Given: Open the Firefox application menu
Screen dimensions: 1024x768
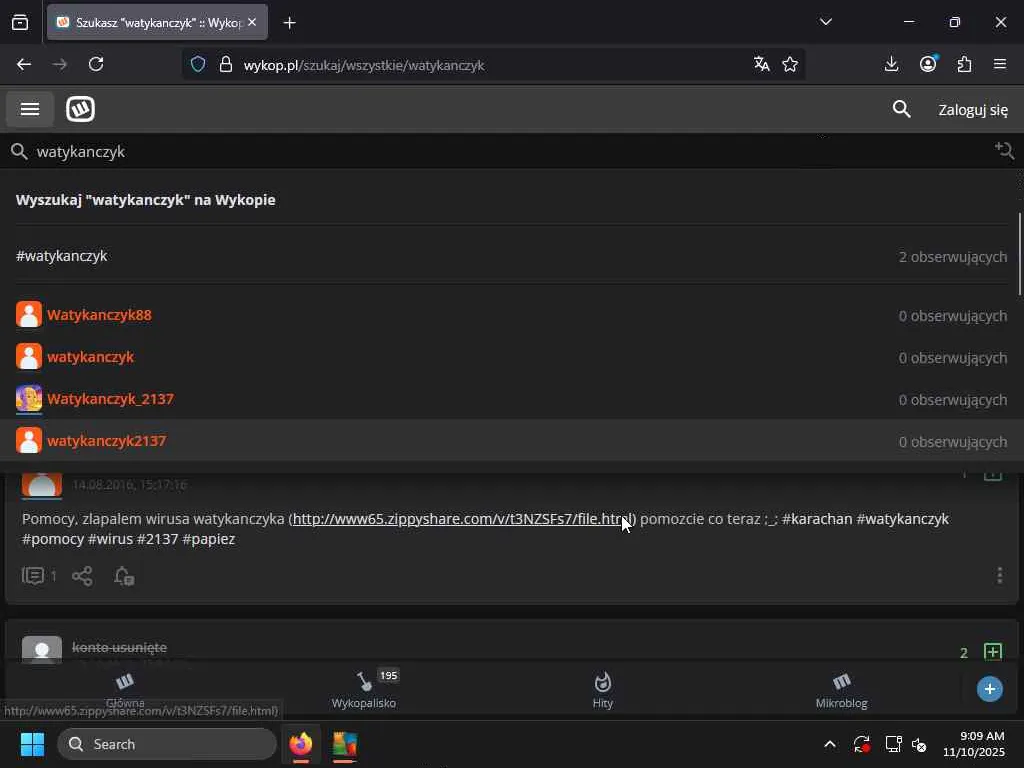Looking at the screenshot, I should (x=1000, y=64).
